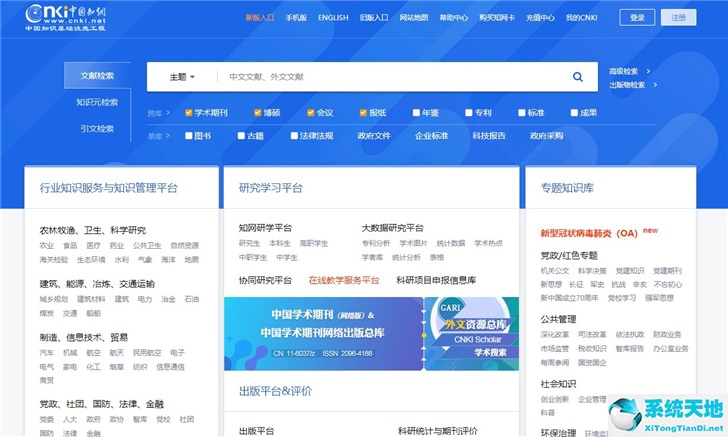Check the 古籍 checkbox
Image resolution: width=728 pixels, height=437 pixels.
[241, 136]
